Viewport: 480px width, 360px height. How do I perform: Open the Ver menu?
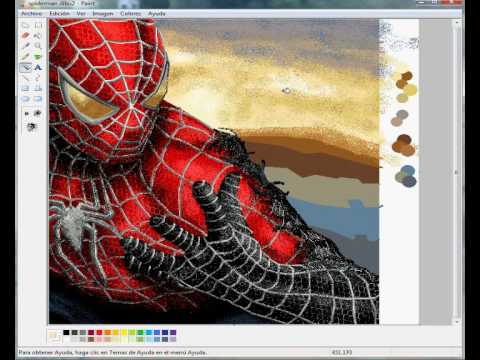(81, 14)
